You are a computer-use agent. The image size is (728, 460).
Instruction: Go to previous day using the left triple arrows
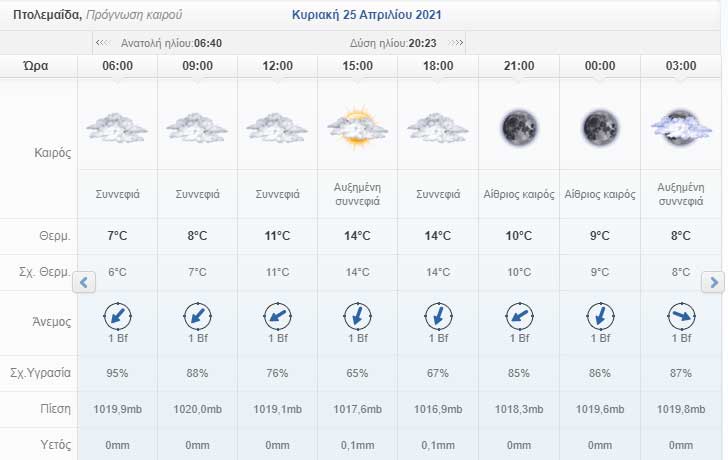[x=101, y=43]
